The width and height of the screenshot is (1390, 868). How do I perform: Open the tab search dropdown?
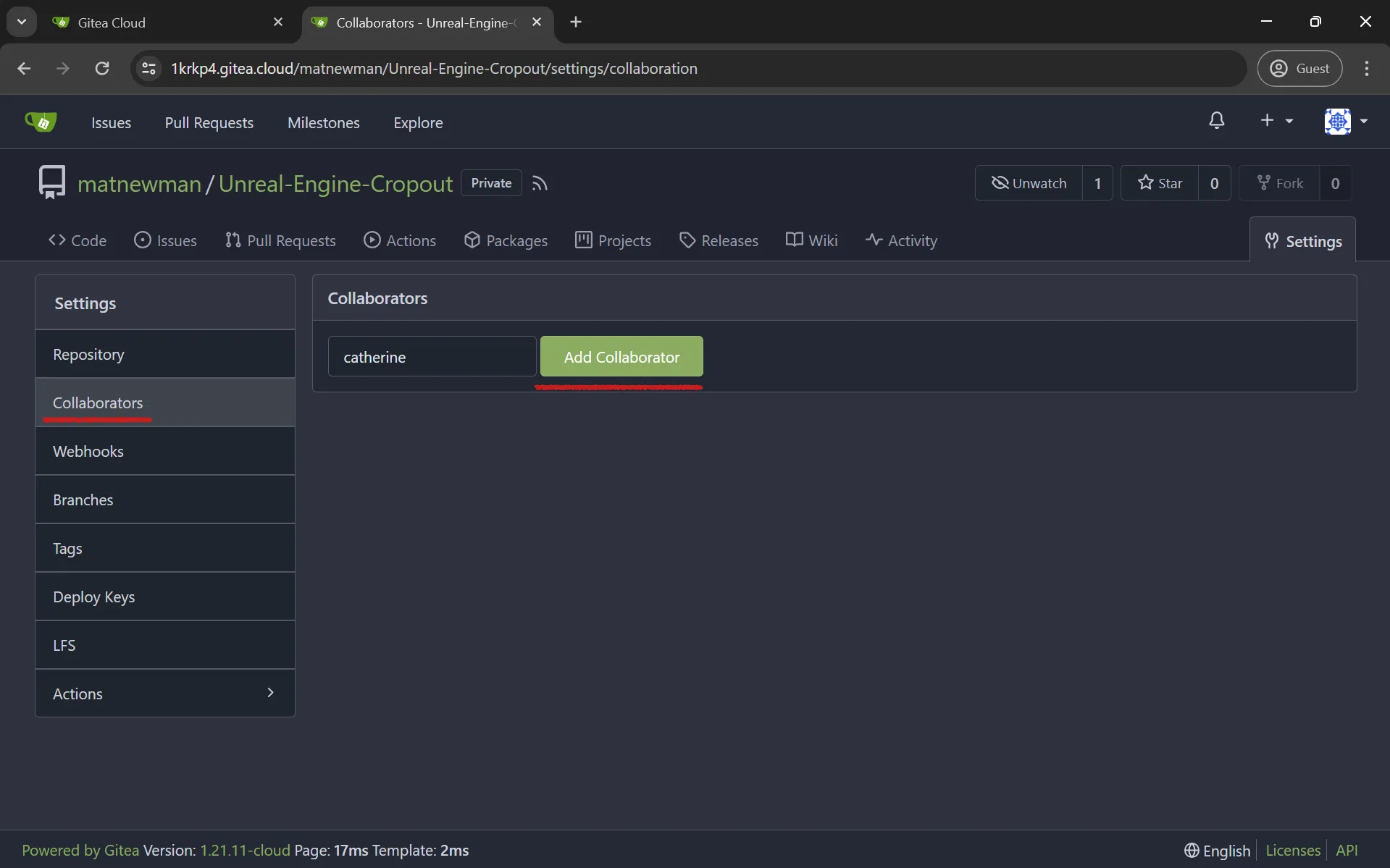(22, 22)
